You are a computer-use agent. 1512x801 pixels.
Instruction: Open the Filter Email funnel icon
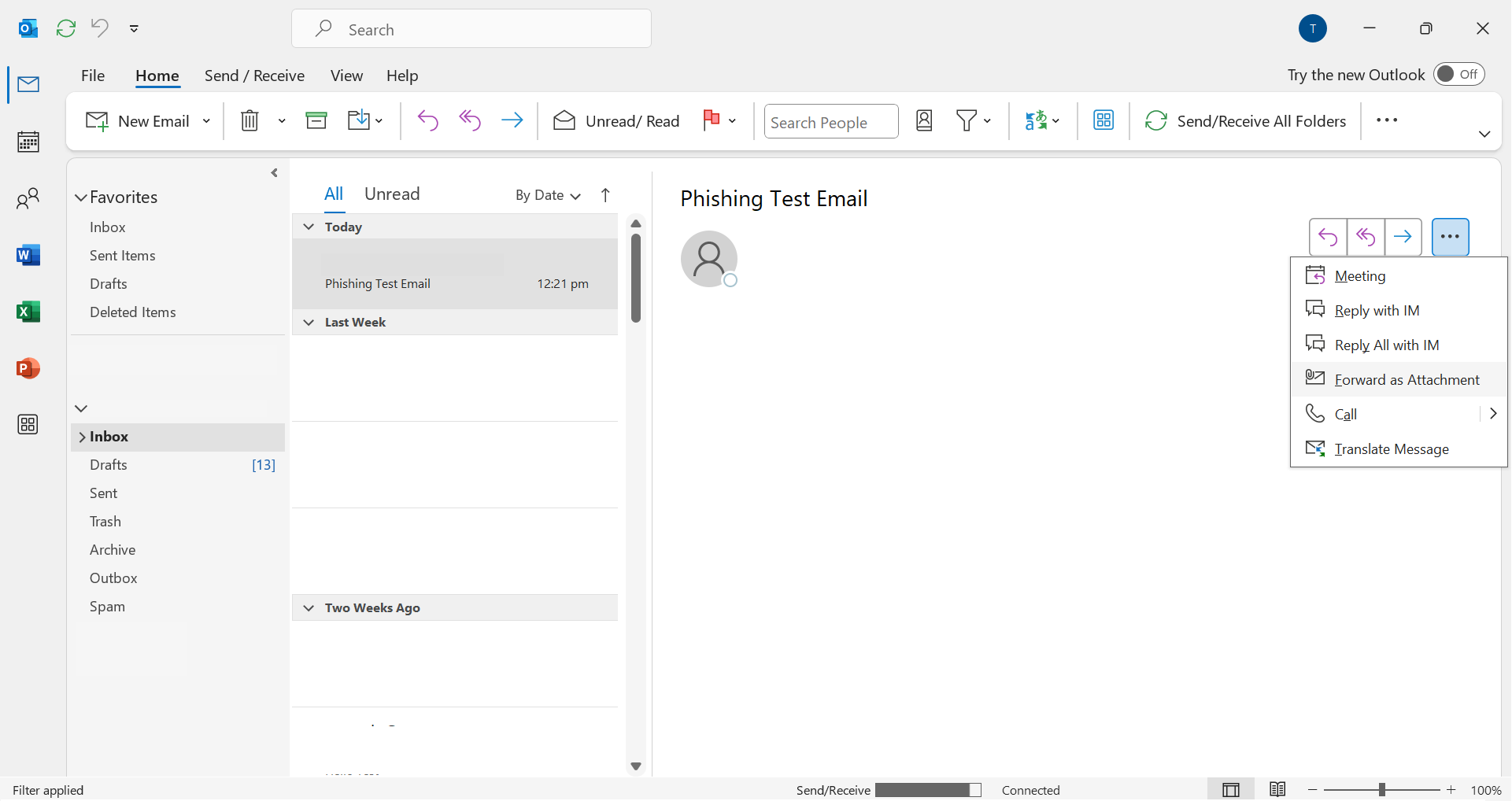pyautogui.click(x=967, y=120)
